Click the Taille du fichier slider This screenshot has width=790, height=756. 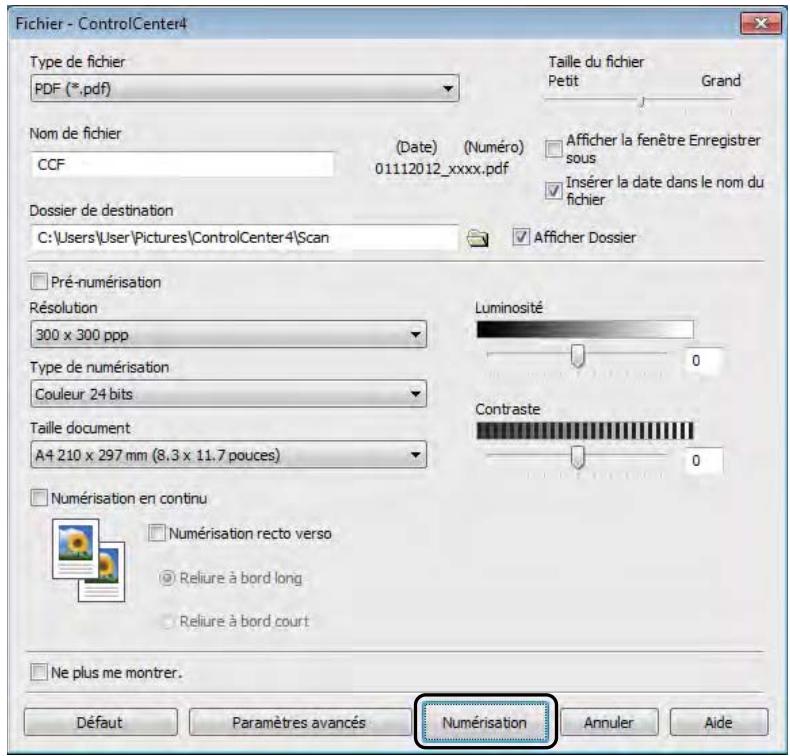pyautogui.click(x=639, y=102)
